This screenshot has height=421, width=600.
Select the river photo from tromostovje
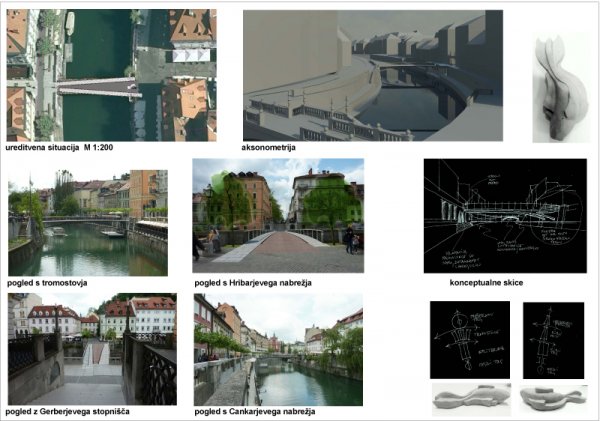[x=87, y=221]
